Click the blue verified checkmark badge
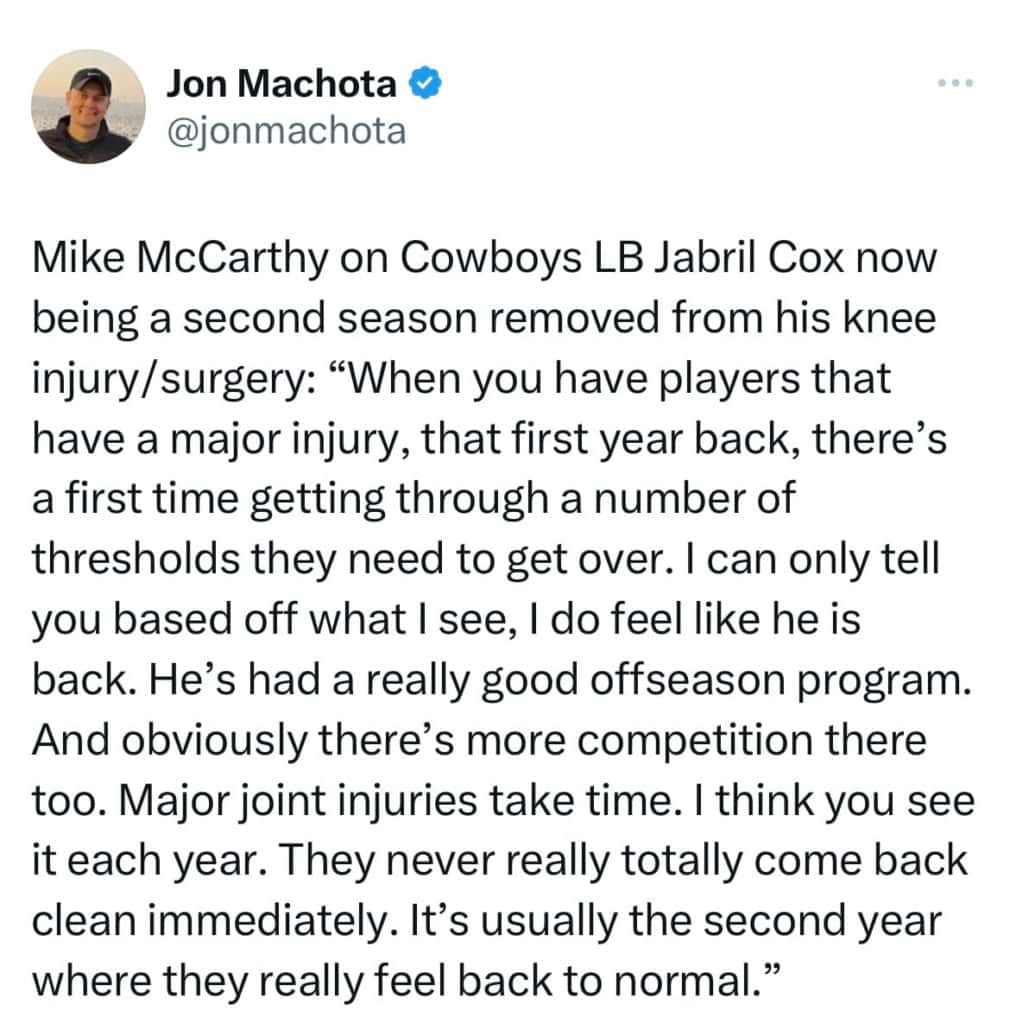 427,85
